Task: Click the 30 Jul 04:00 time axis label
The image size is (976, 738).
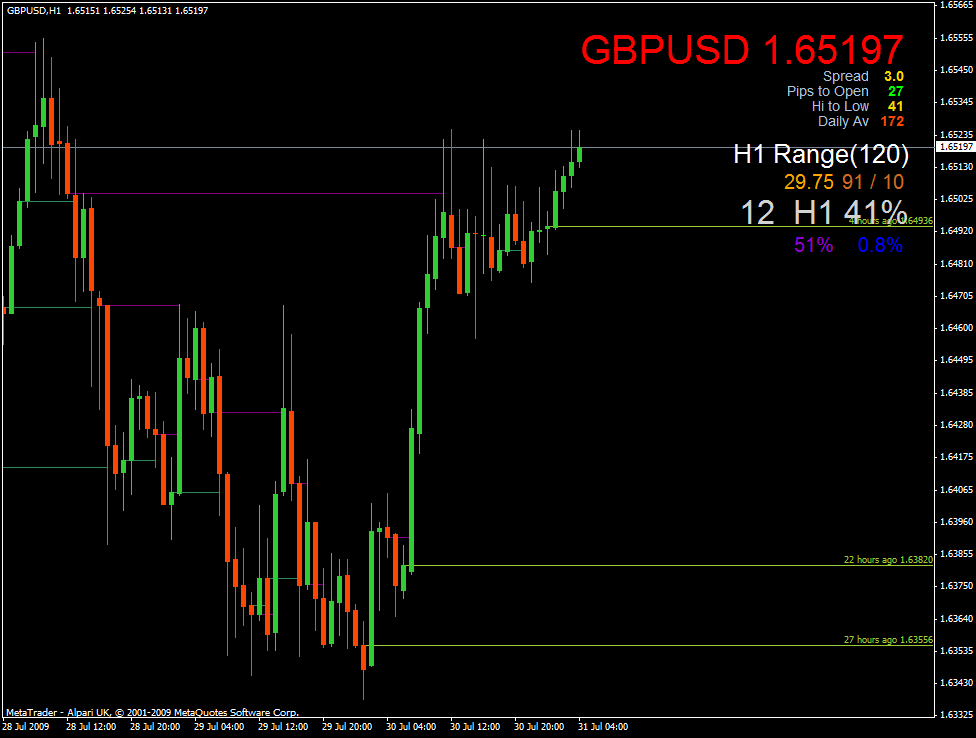Action: coord(411,727)
